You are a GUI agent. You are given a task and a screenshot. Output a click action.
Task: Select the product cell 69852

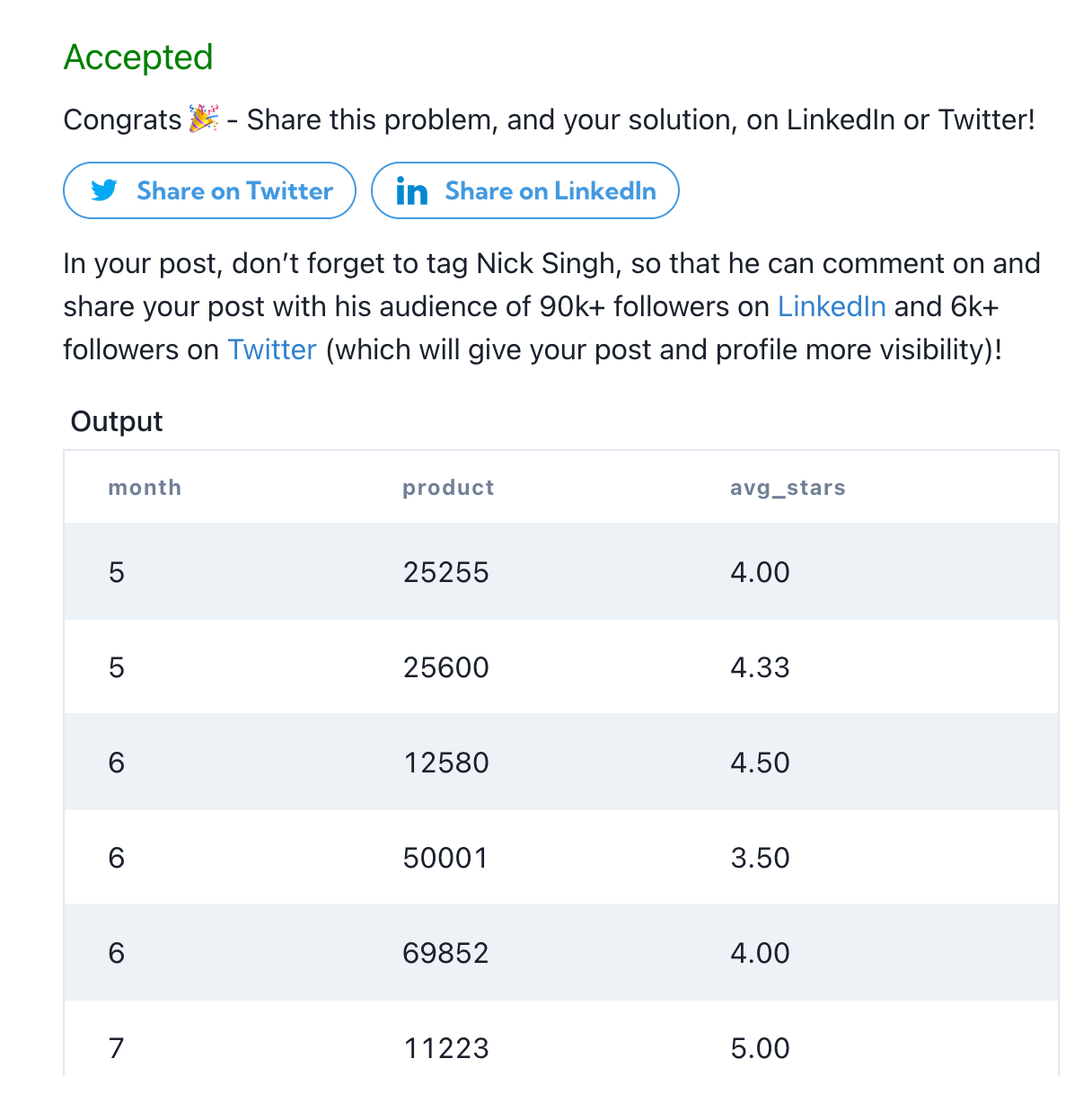tap(446, 953)
